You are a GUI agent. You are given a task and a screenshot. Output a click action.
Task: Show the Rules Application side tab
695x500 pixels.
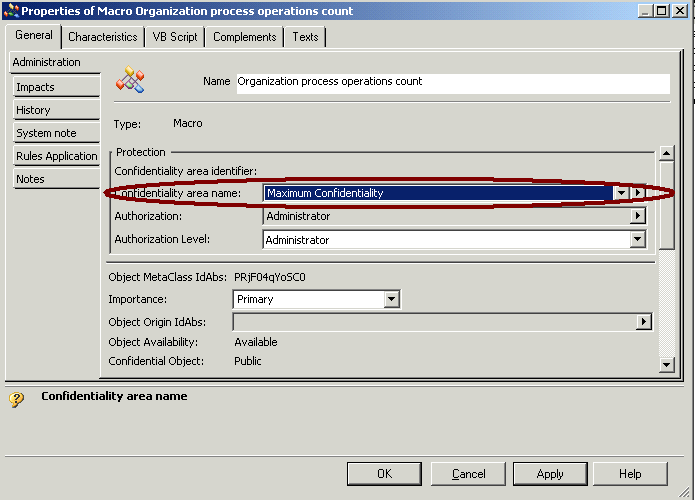tap(56, 156)
